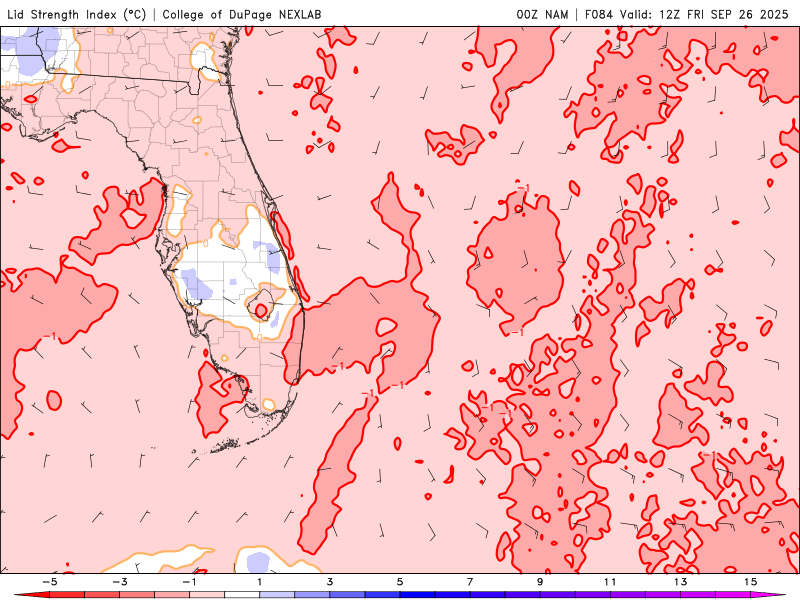Pick the magenta swatch just left of the 15 tick
800x600 pixels.
[733, 595]
